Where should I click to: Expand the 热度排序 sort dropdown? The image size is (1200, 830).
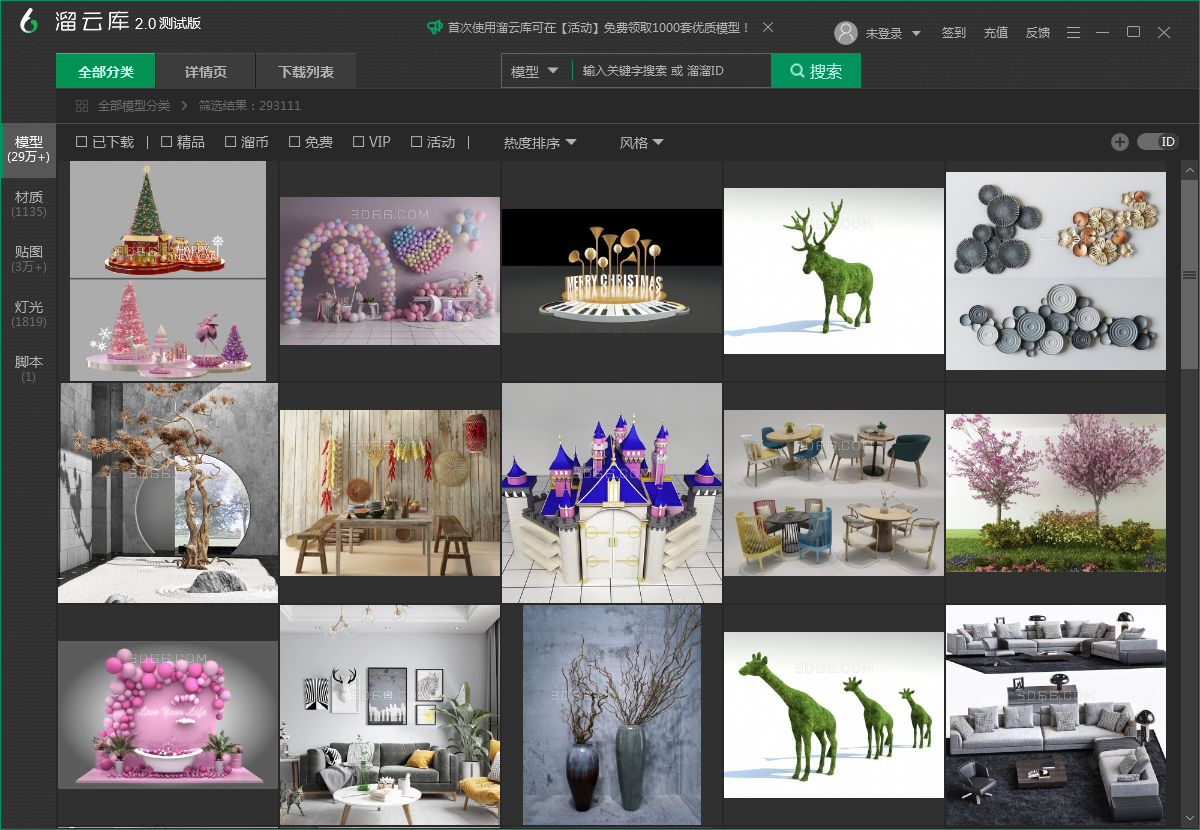tap(540, 143)
